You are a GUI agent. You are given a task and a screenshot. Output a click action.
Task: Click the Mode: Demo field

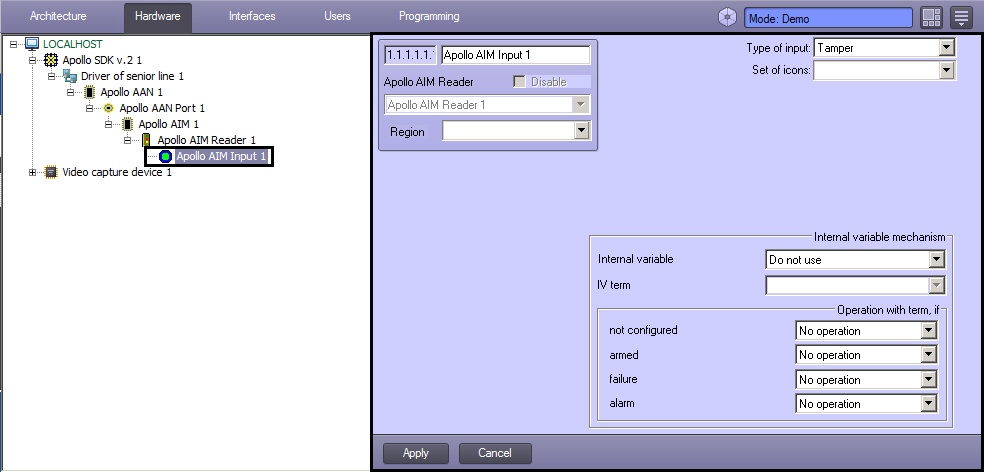(x=828, y=18)
